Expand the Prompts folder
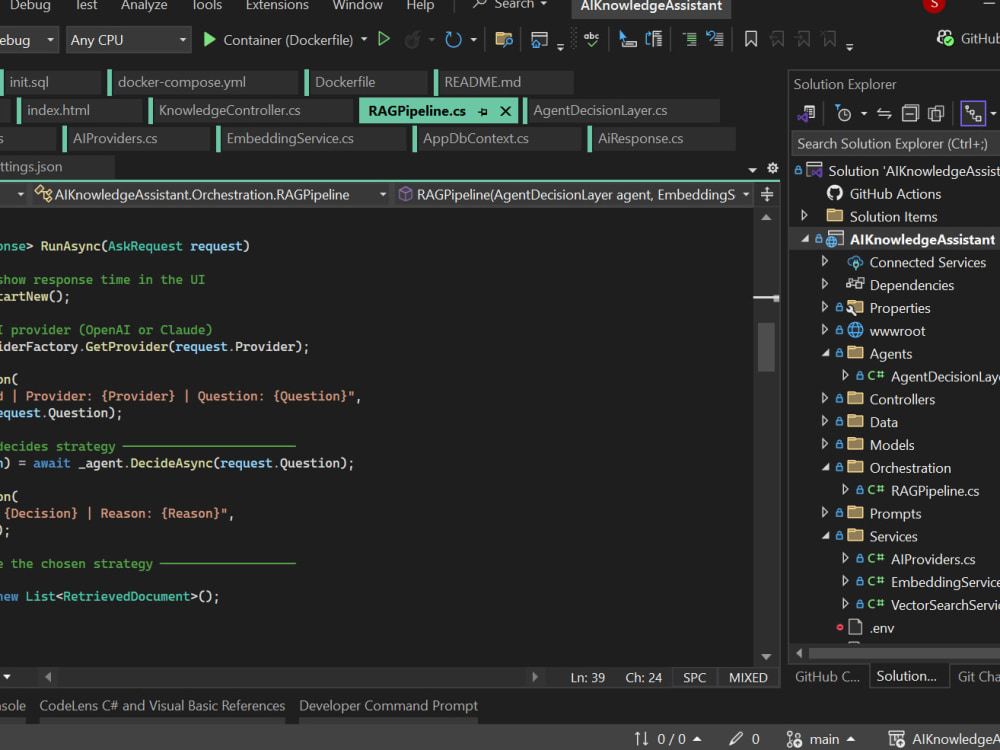The image size is (1000, 750). click(x=825, y=513)
